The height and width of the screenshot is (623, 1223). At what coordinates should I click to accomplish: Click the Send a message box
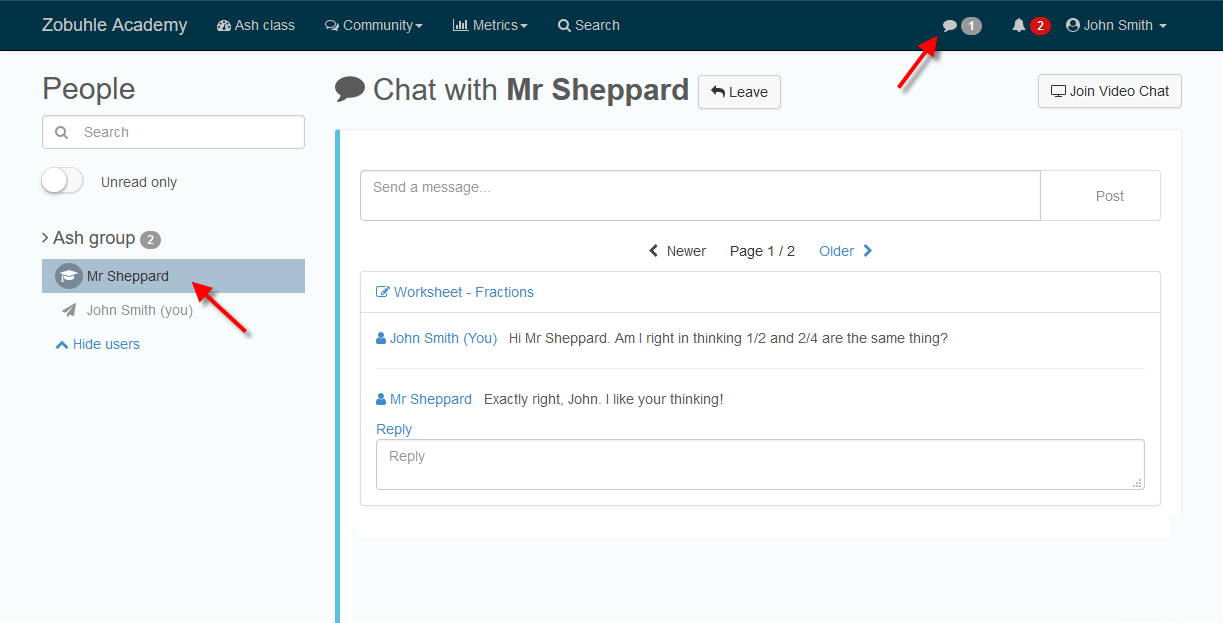pos(700,195)
